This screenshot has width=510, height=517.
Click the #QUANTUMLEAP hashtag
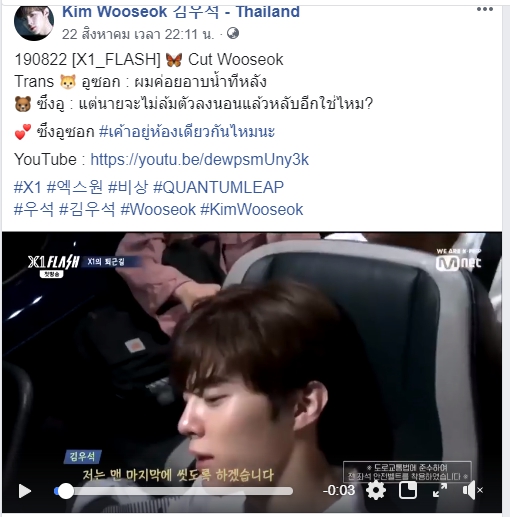(218, 187)
